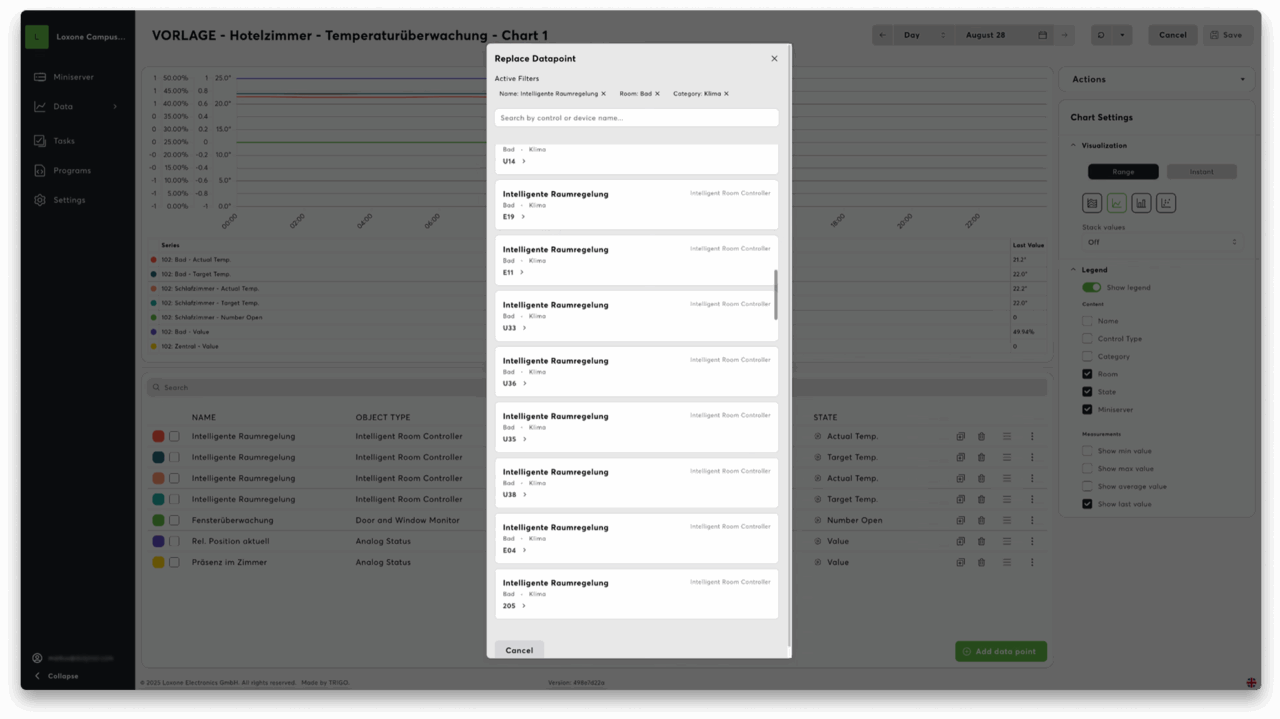Viewport: 1280px width, 719px height.
Task: Enable the Control Type legend checkbox
Action: click(x=1087, y=339)
